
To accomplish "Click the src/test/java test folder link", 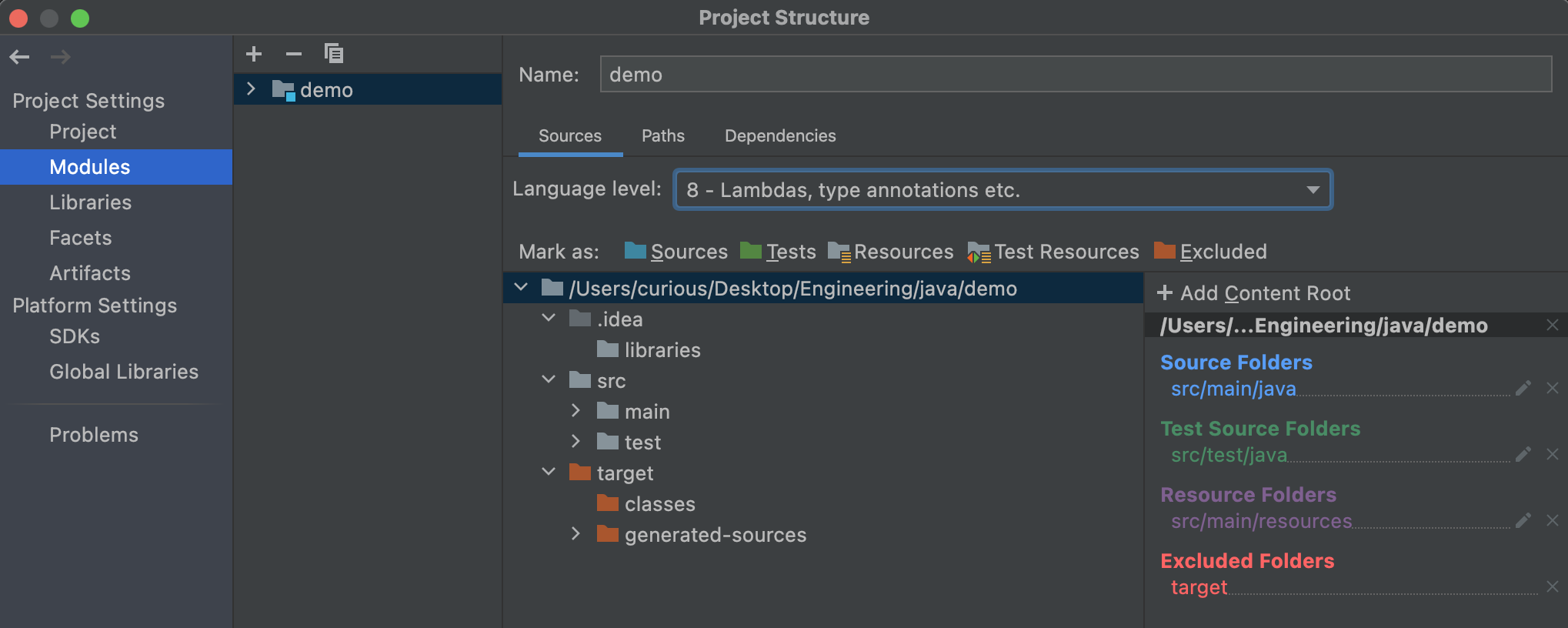I will point(1229,456).
